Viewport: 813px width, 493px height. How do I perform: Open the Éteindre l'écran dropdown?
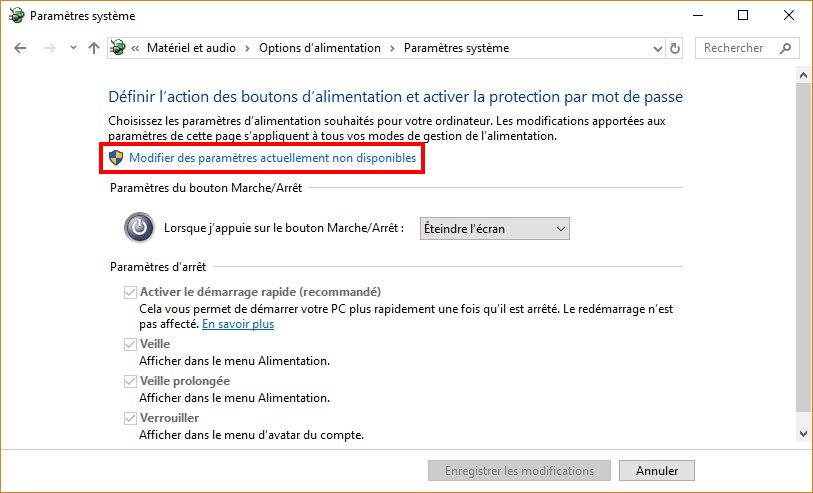point(493,229)
